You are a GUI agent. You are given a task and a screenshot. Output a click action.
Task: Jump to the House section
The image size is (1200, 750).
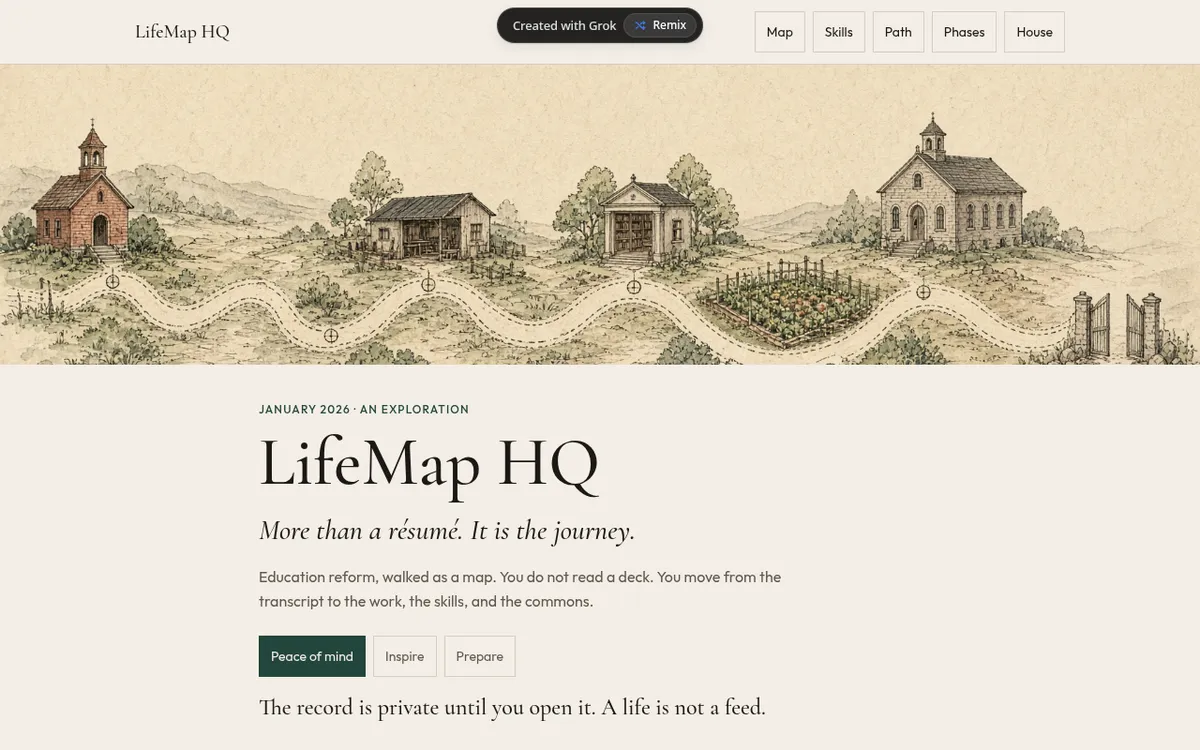coord(1034,32)
